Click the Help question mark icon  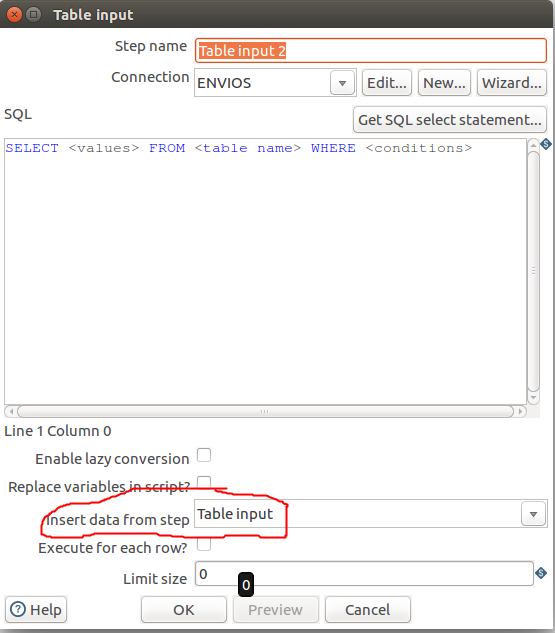point(18,609)
